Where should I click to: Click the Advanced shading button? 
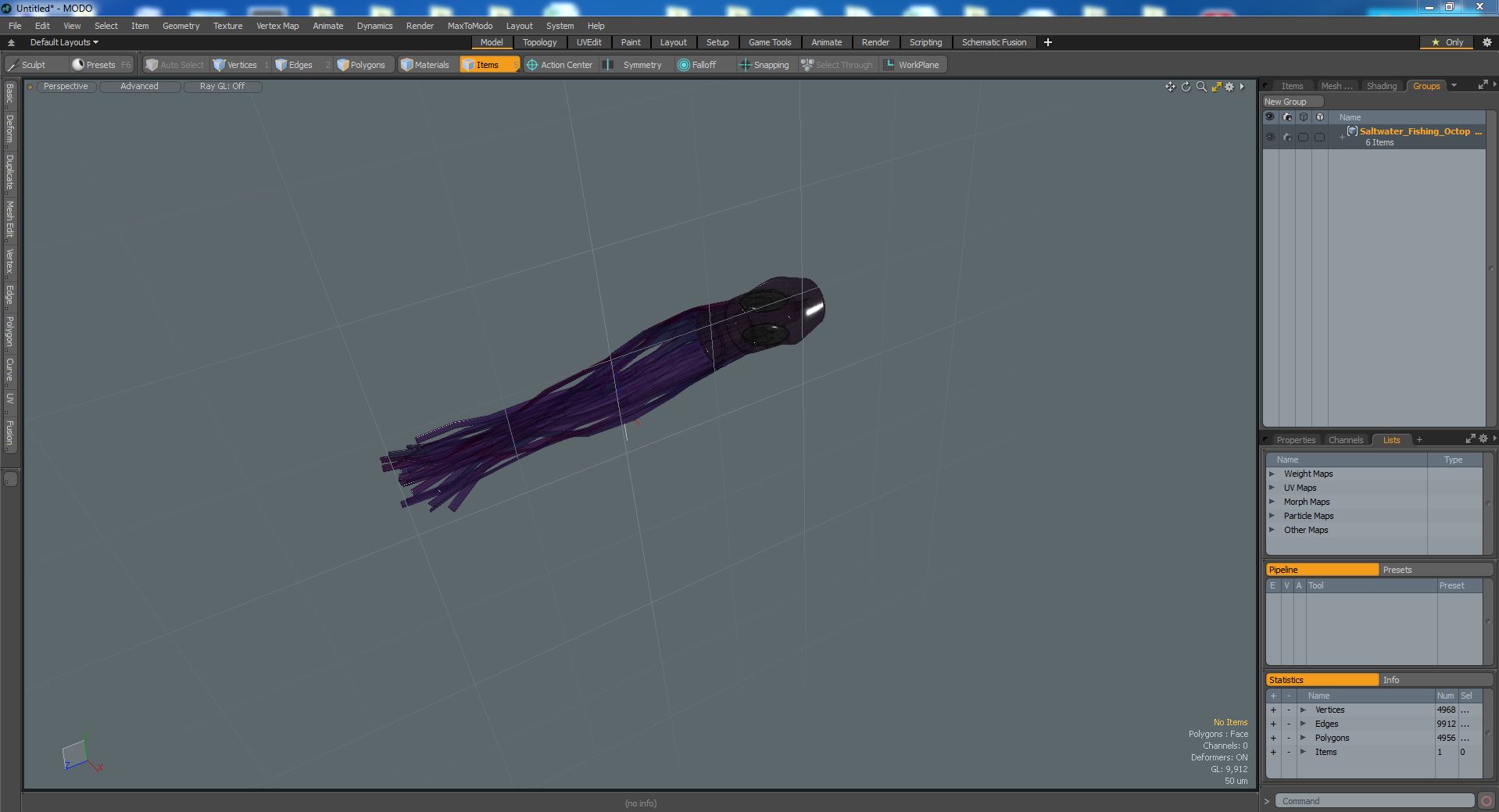click(139, 87)
